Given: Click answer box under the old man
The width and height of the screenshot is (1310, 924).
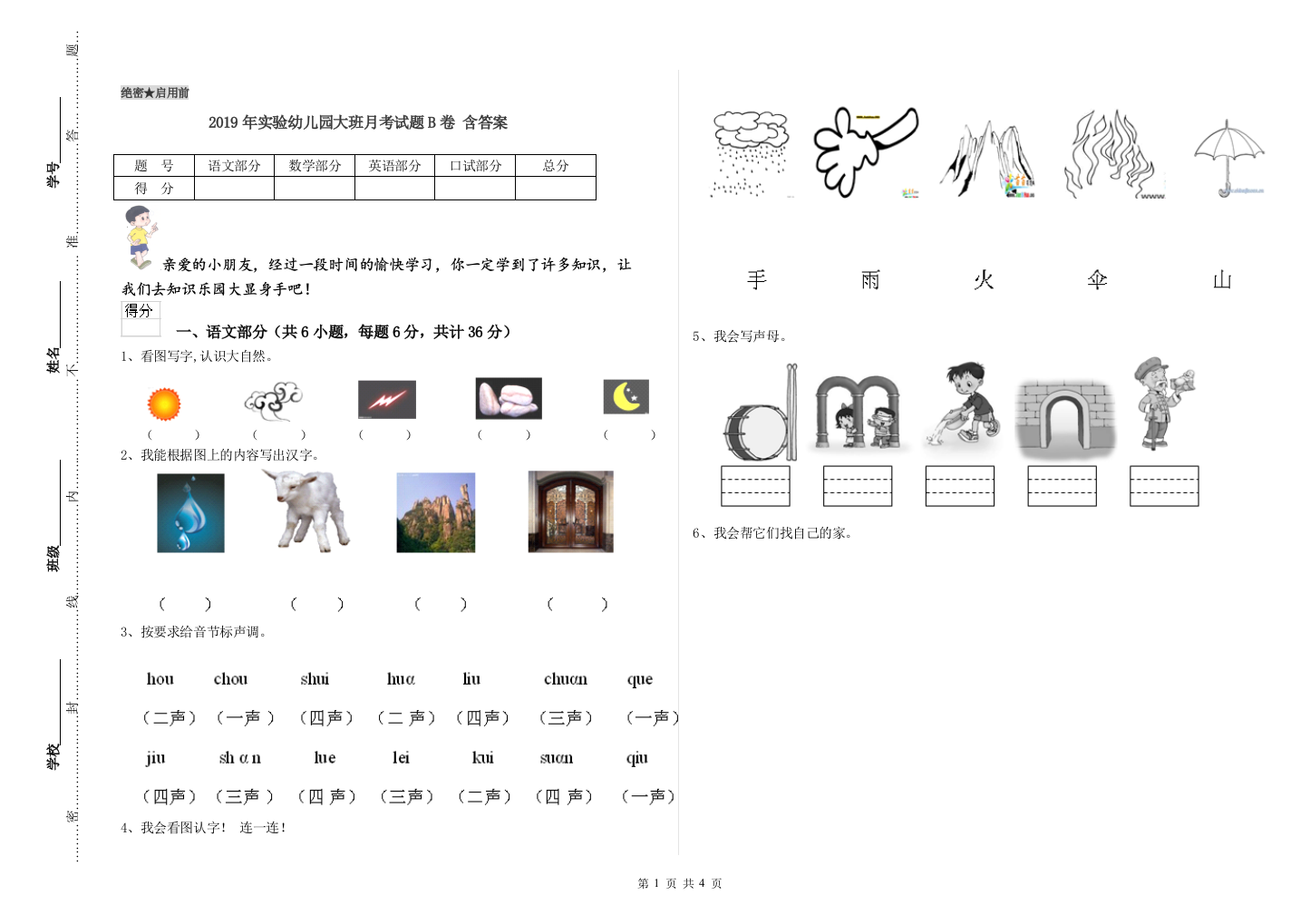Looking at the screenshot, I should point(1164,486).
